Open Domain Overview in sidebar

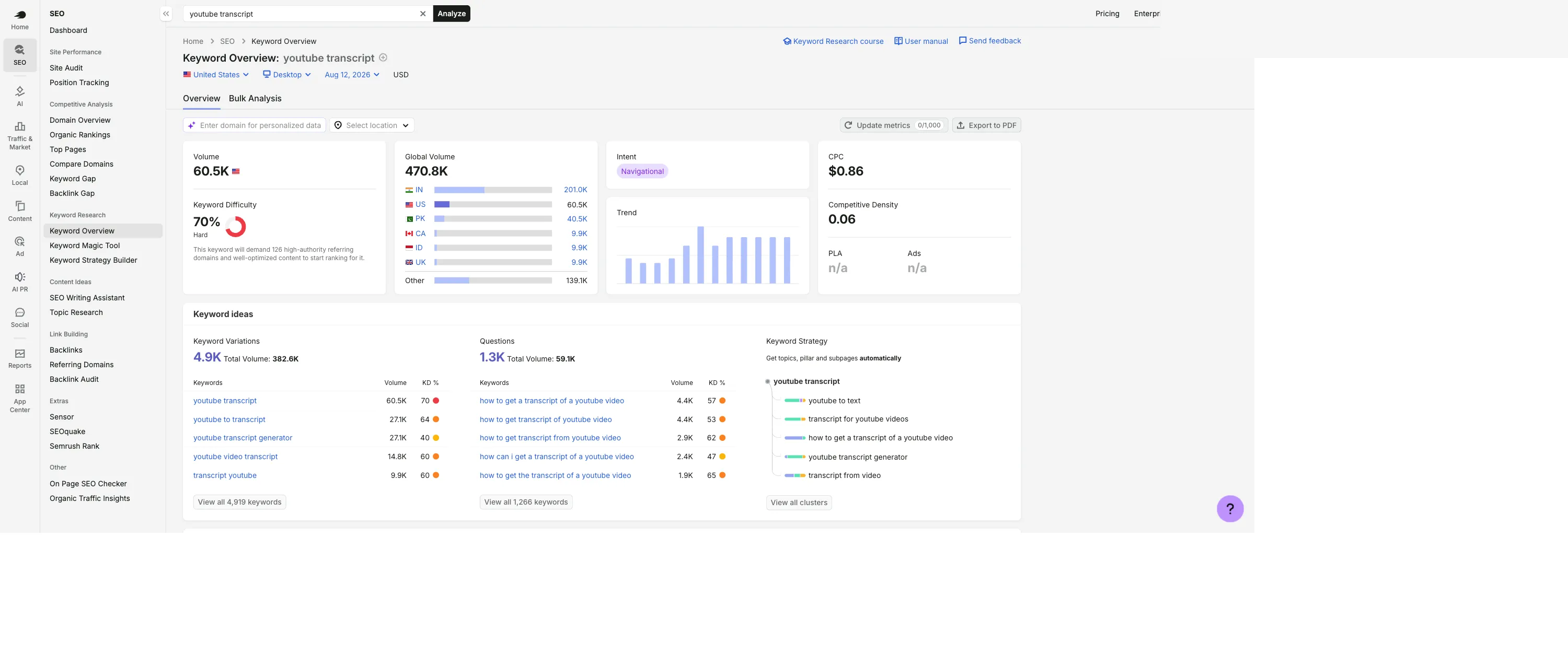(80, 121)
